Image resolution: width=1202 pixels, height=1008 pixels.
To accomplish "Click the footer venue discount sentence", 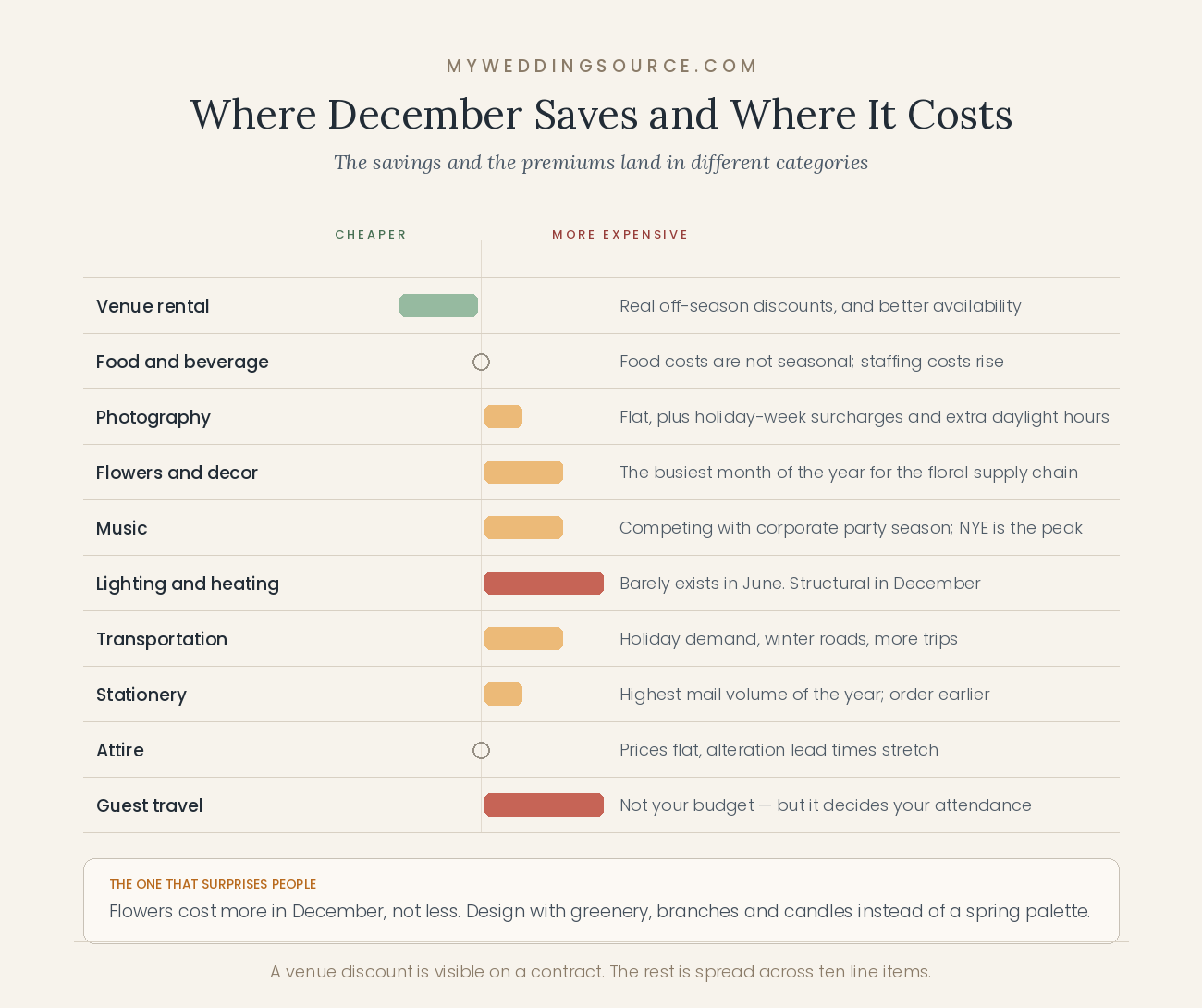I will (x=601, y=972).
